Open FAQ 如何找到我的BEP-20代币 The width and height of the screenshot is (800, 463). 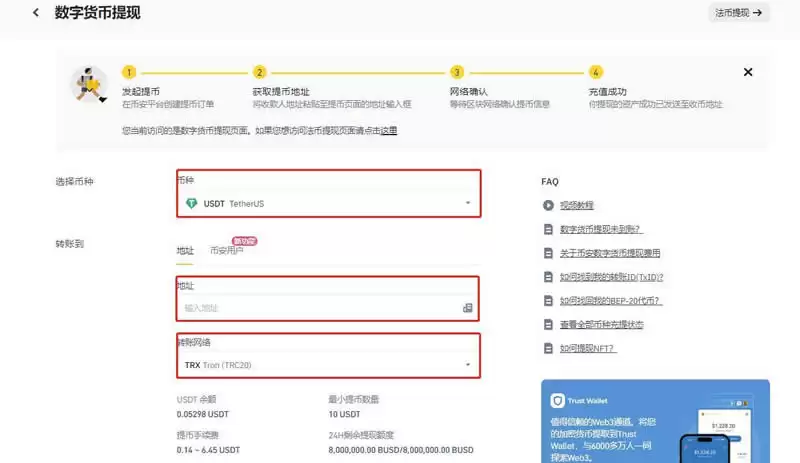(610, 301)
